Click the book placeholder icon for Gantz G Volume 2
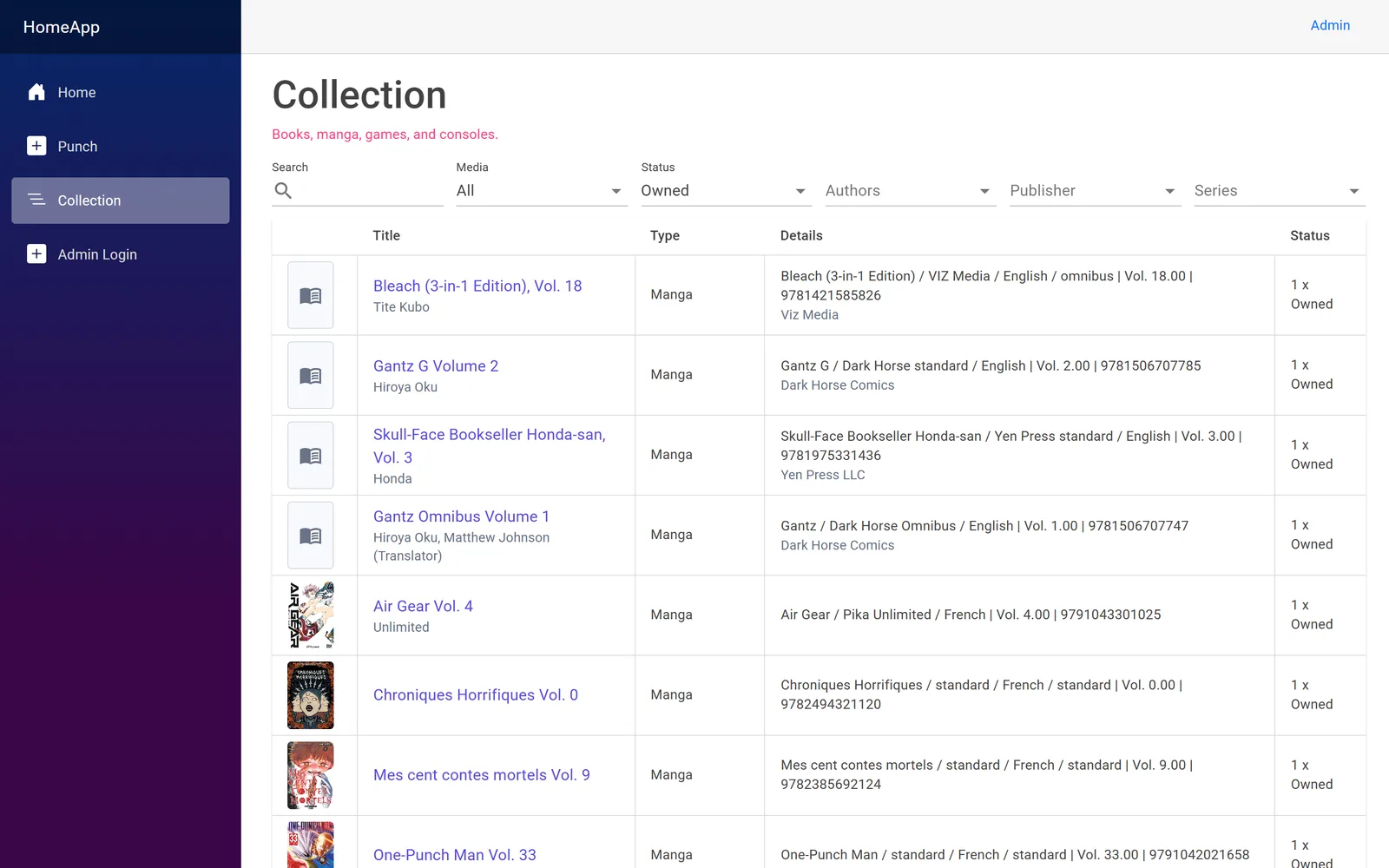This screenshot has height=868, width=1389. point(311,375)
